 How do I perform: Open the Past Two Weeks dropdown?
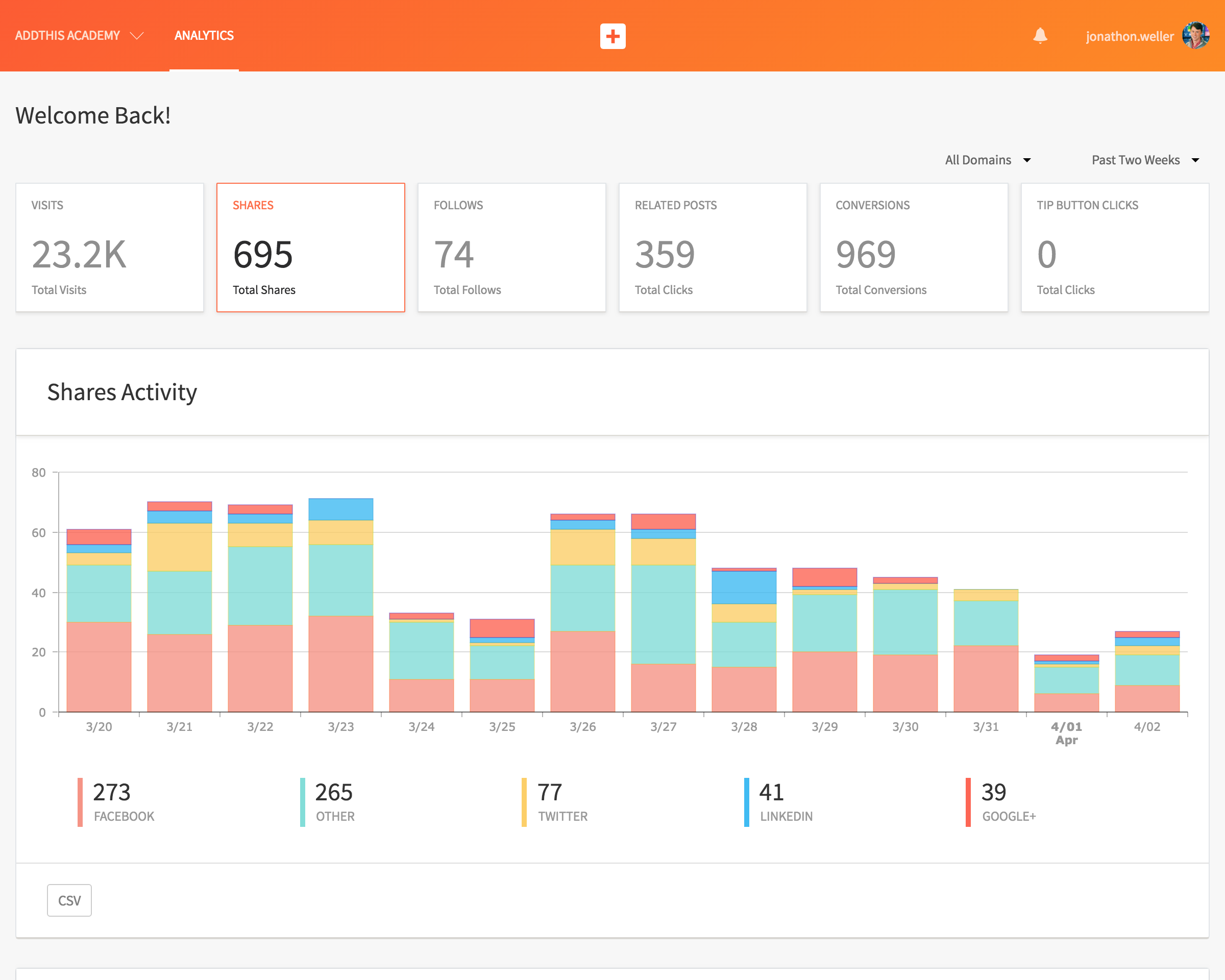coord(1145,160)
